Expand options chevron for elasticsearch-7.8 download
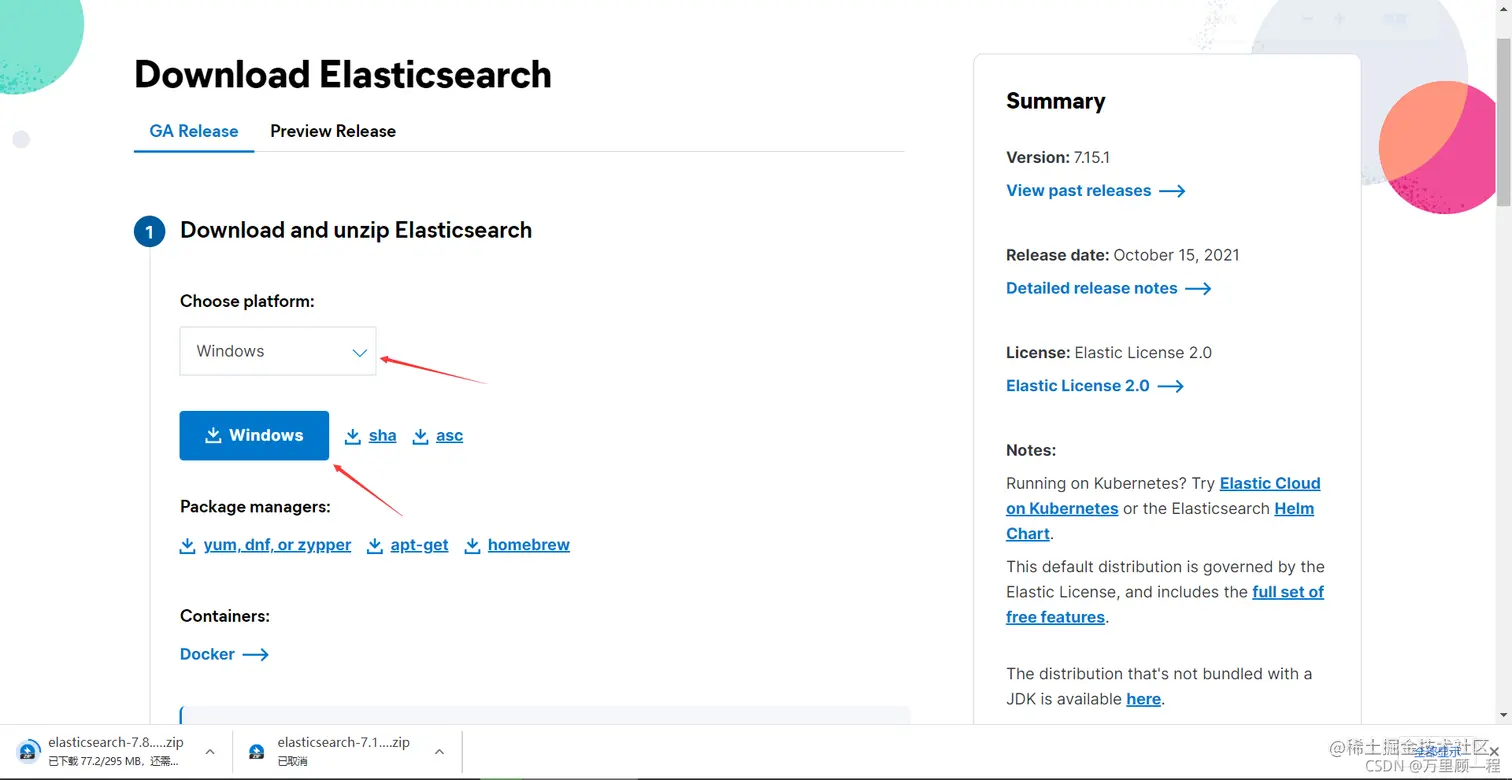 coord(210,751)
